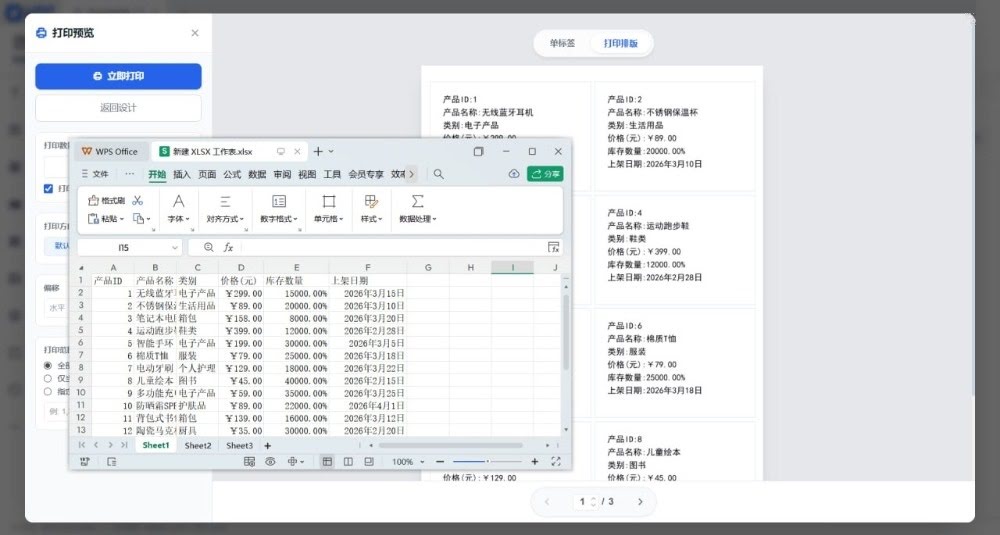This screenshot has height=535, width=1000.
Task: Switch to the 插入 (Insert) ribbon tab
Action: click(x=182, y=174)
